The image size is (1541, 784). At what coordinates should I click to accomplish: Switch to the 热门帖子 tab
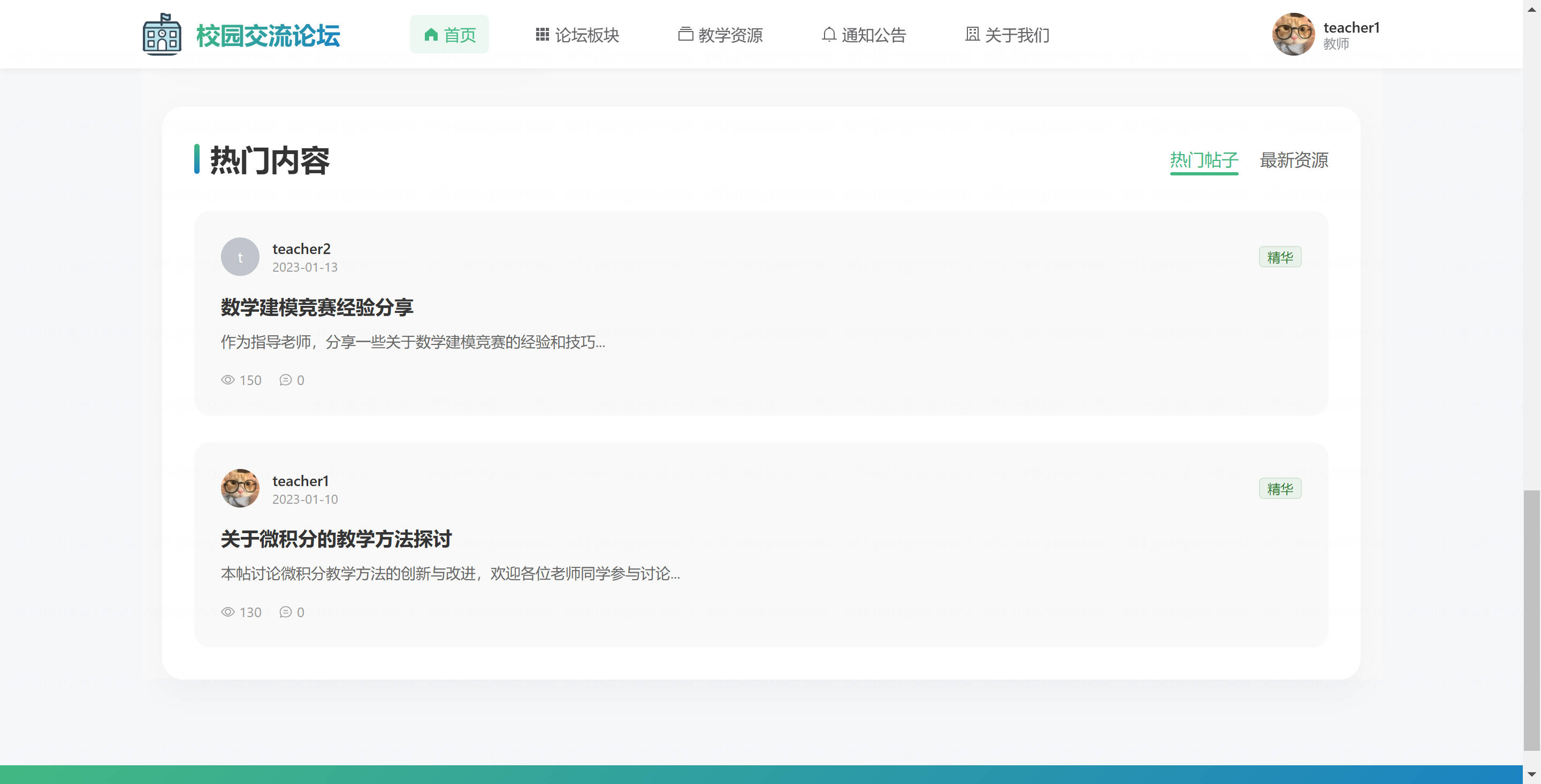1203,160
